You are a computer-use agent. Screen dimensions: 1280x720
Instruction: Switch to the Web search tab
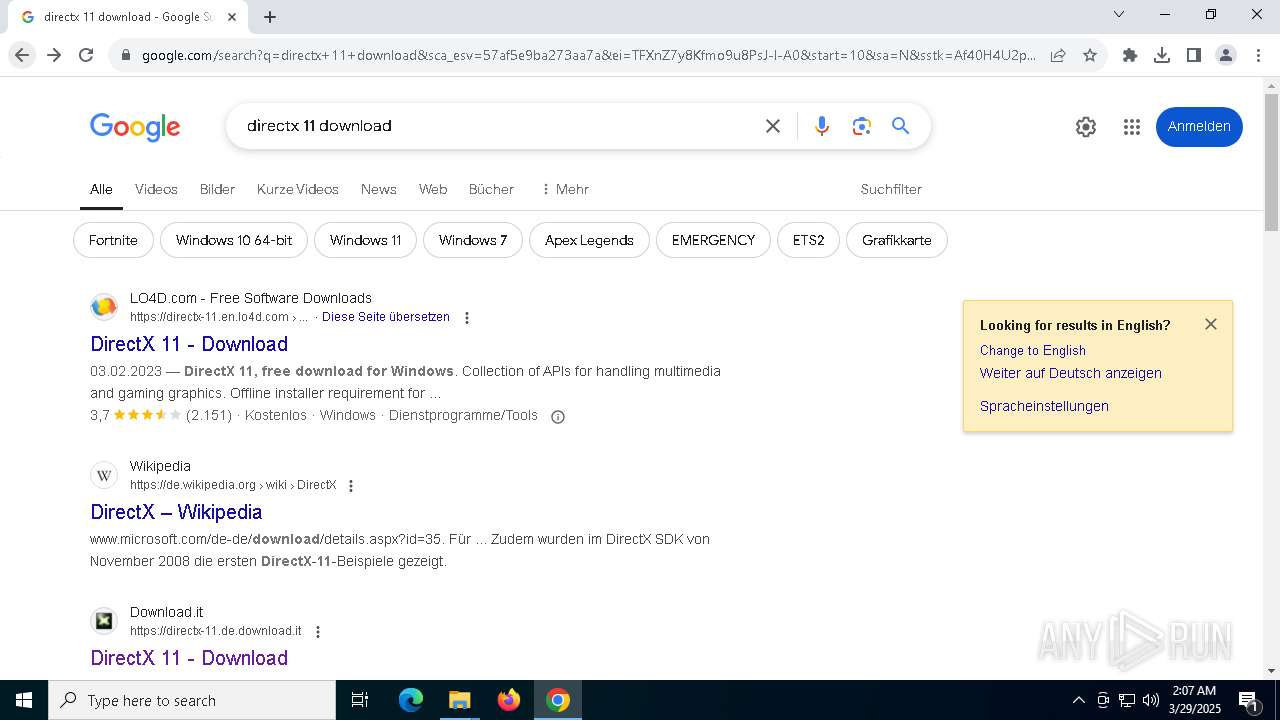click(x=433, y=189)
